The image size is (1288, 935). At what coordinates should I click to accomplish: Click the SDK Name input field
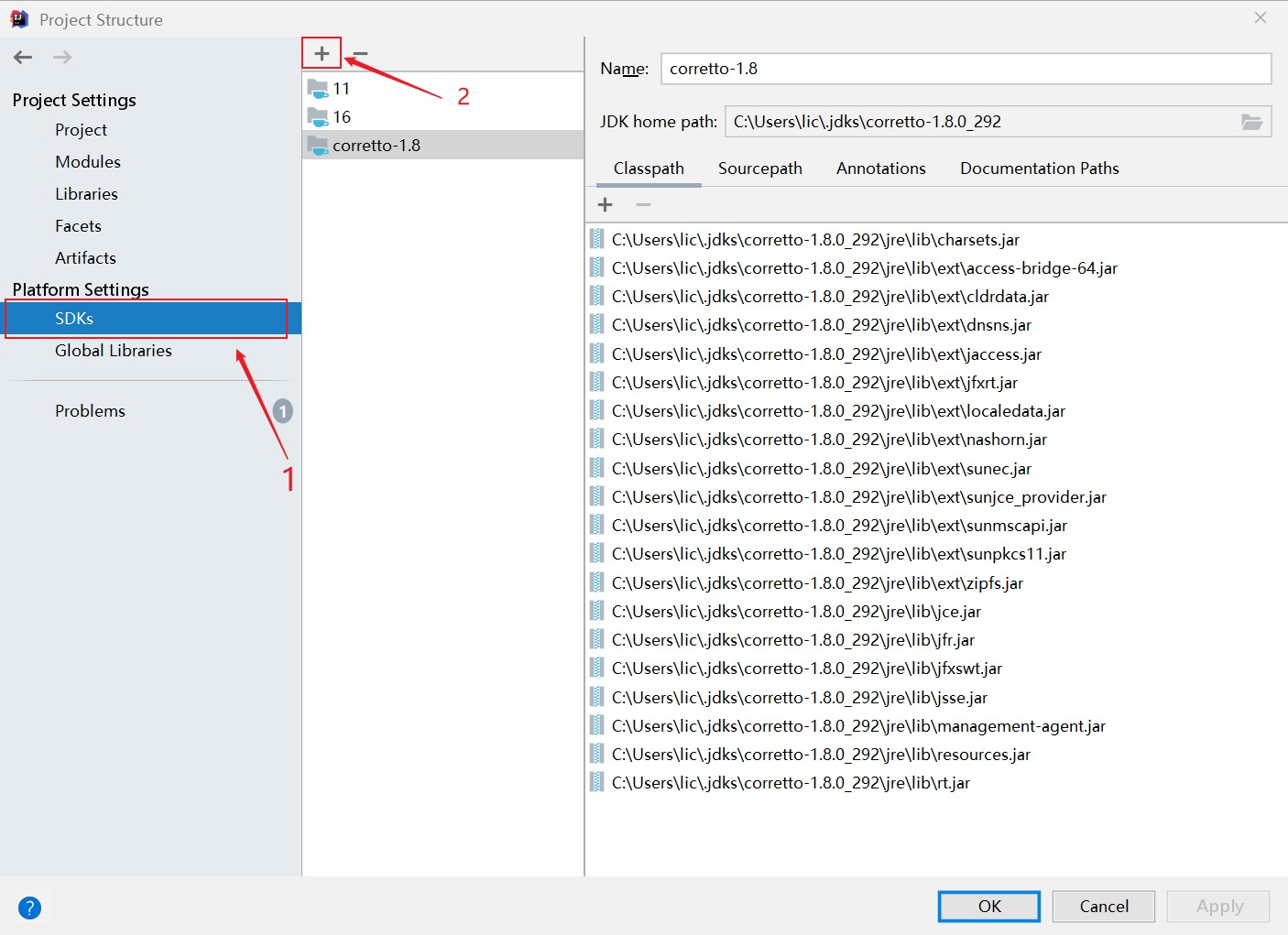click(x=966, y=69)
